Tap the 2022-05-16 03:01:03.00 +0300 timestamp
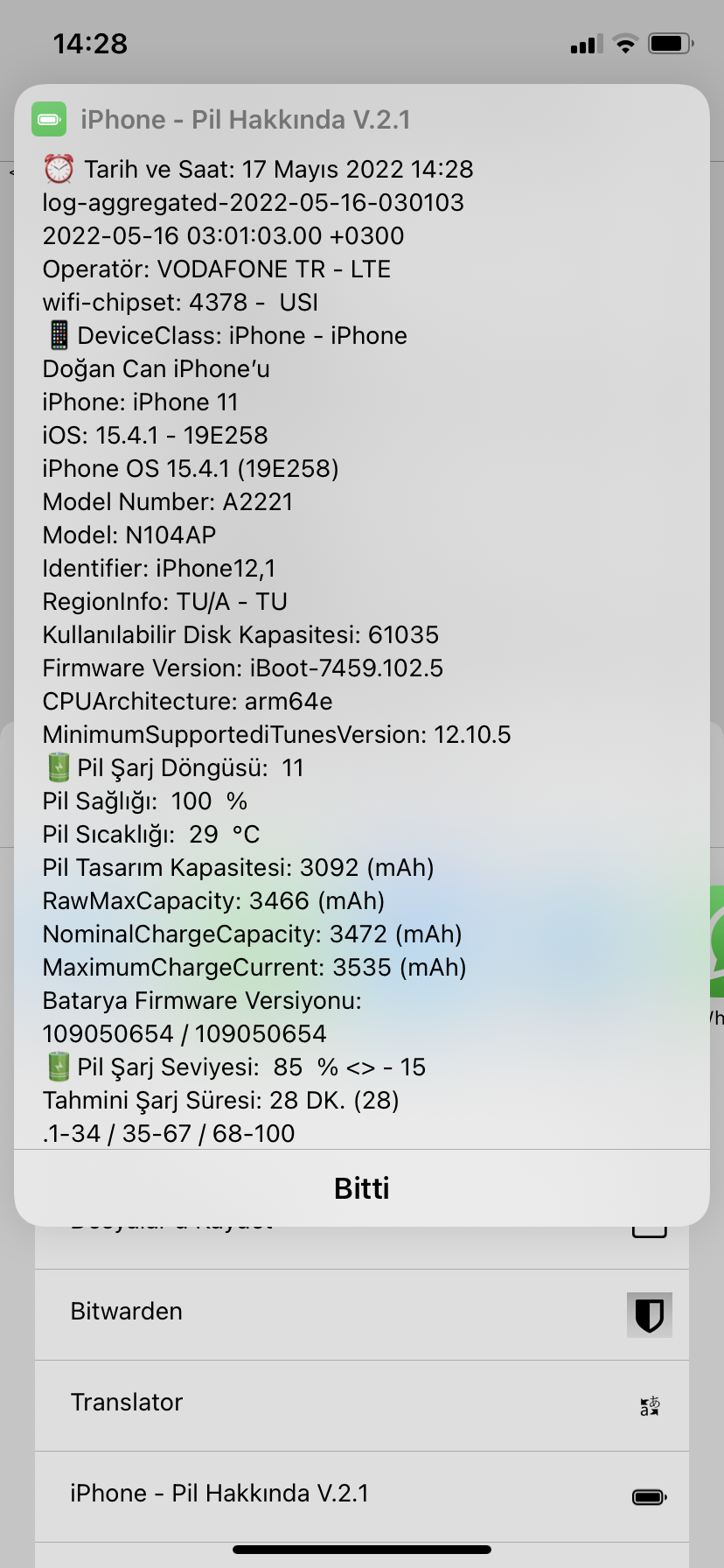 (224, 235)
